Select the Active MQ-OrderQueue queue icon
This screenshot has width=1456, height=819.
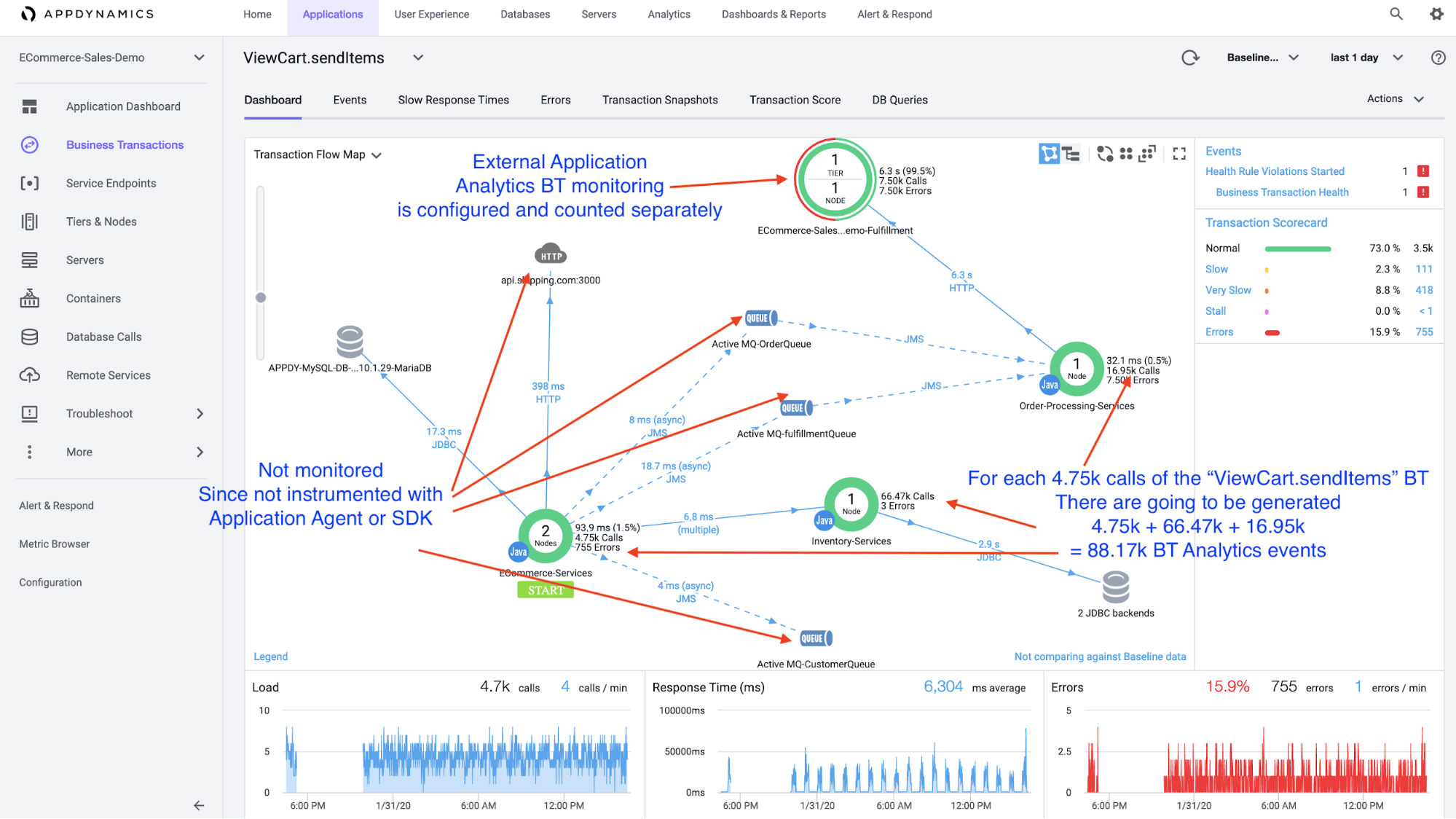tap(760, 318)
